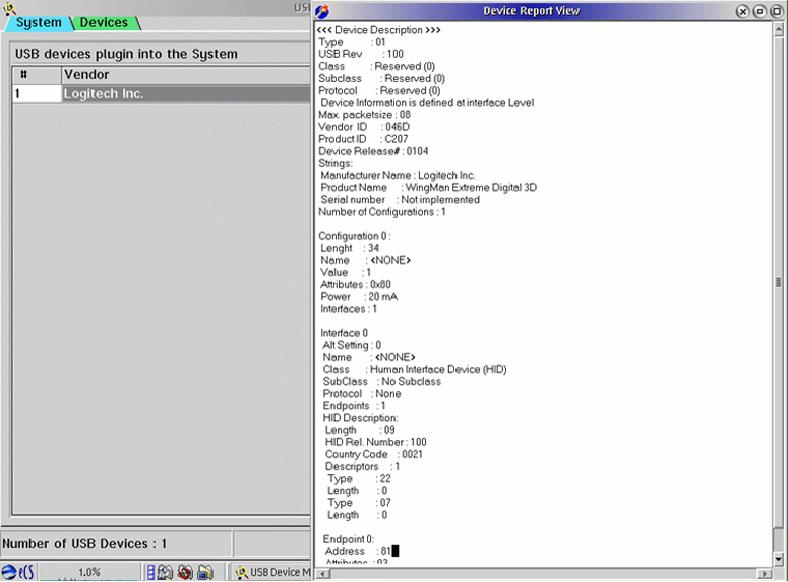The height and width of the screenshot is (582, 788).
Task: Click the 'SubClass : No Subclass' line
Action: pyautogui.click(x=381, y=381)
